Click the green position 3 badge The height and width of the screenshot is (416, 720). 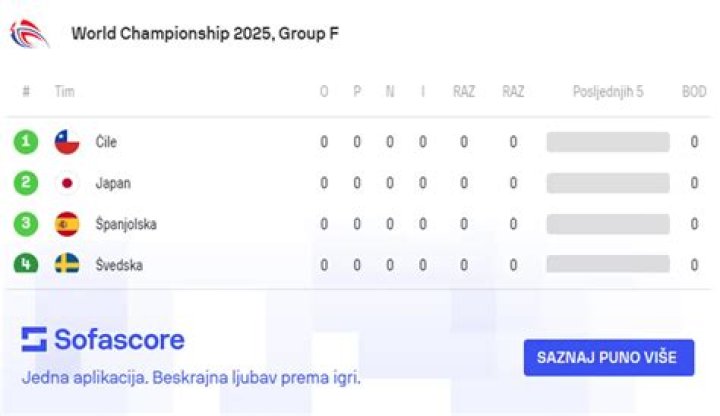pyautogui.click(x=26, y=224)
